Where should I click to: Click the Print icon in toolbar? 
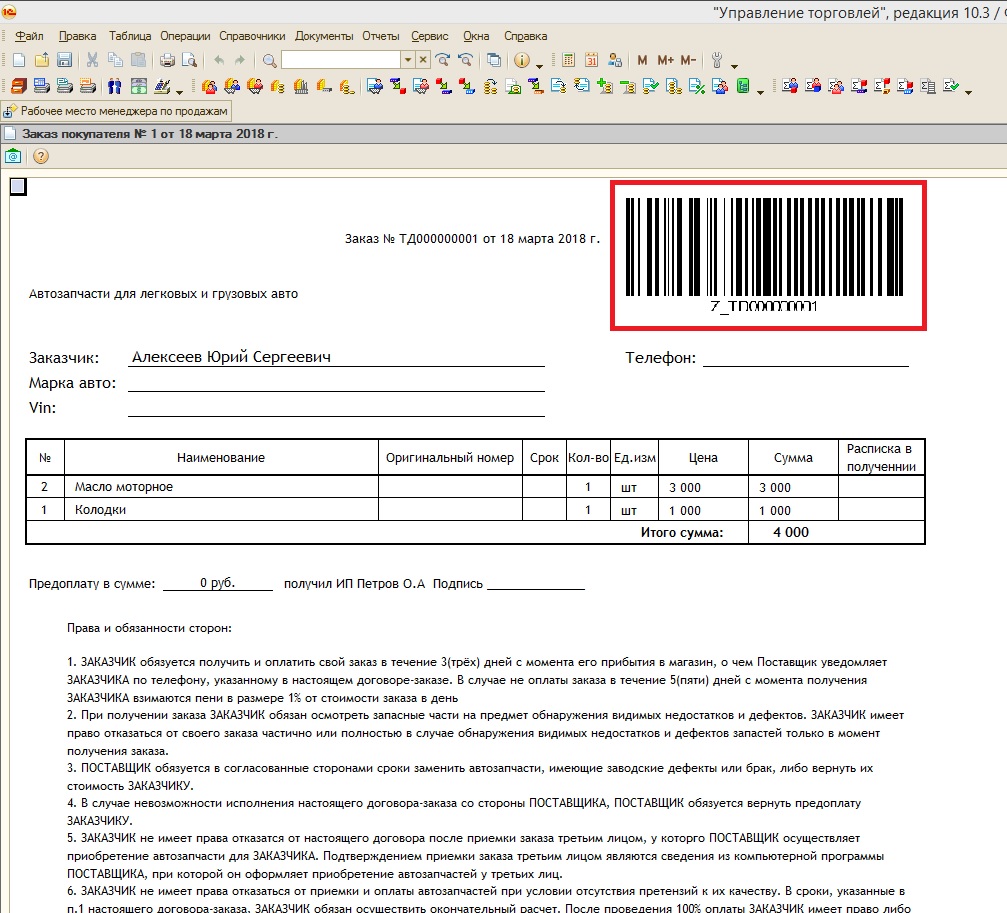[x=167, y=61]
